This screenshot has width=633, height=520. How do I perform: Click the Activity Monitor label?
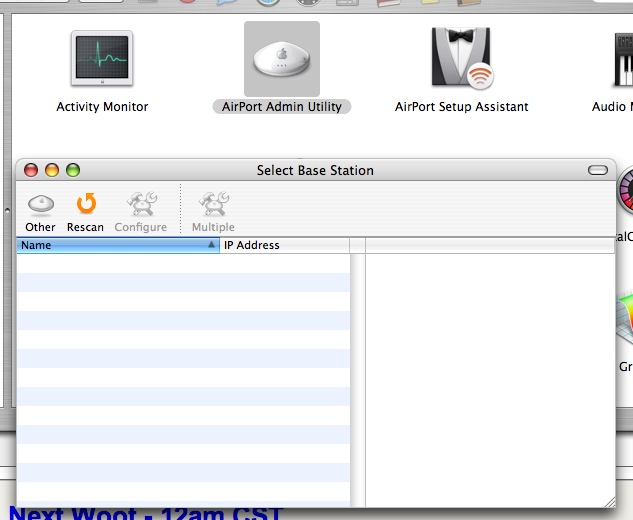(102, 107)
